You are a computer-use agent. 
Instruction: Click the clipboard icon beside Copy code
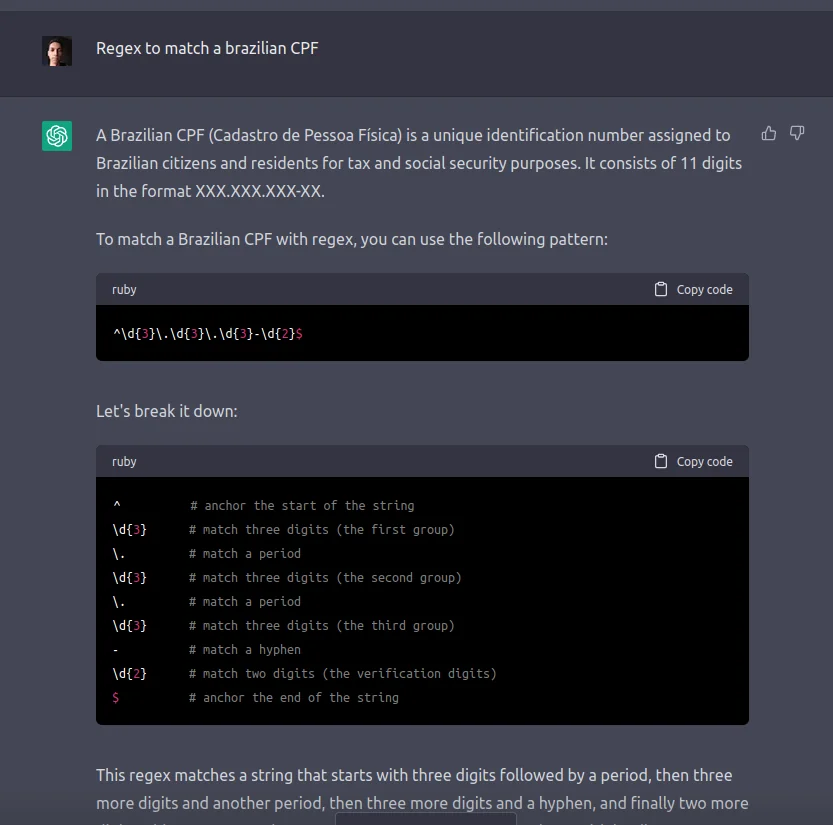coord(661,288)
